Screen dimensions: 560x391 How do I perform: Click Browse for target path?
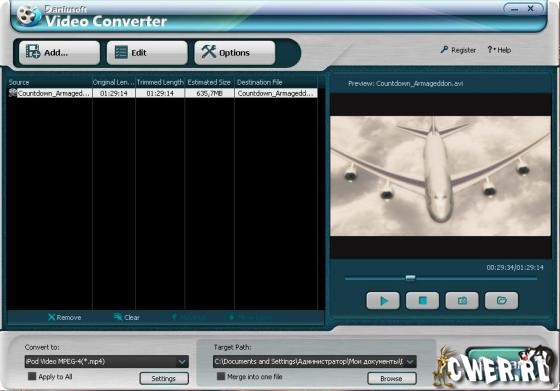pos(392,378)
